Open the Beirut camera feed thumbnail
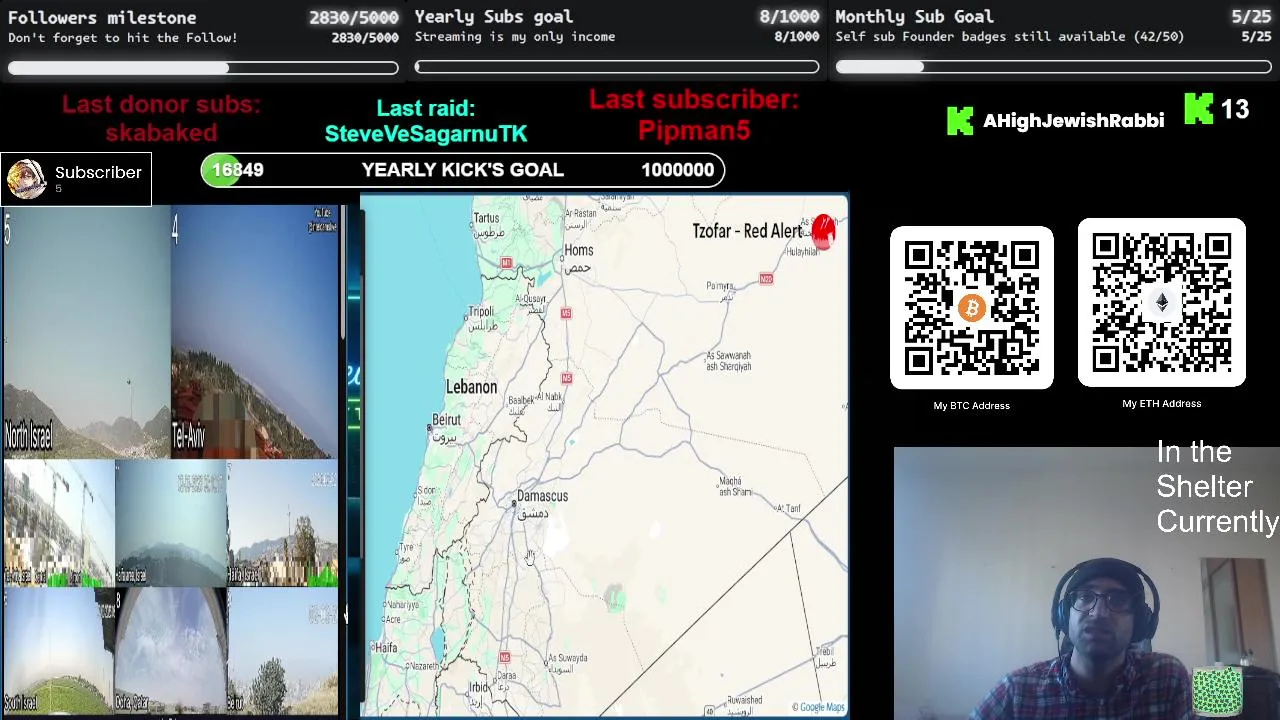This screenshot has height=720, width=1280. click(283, 650)
